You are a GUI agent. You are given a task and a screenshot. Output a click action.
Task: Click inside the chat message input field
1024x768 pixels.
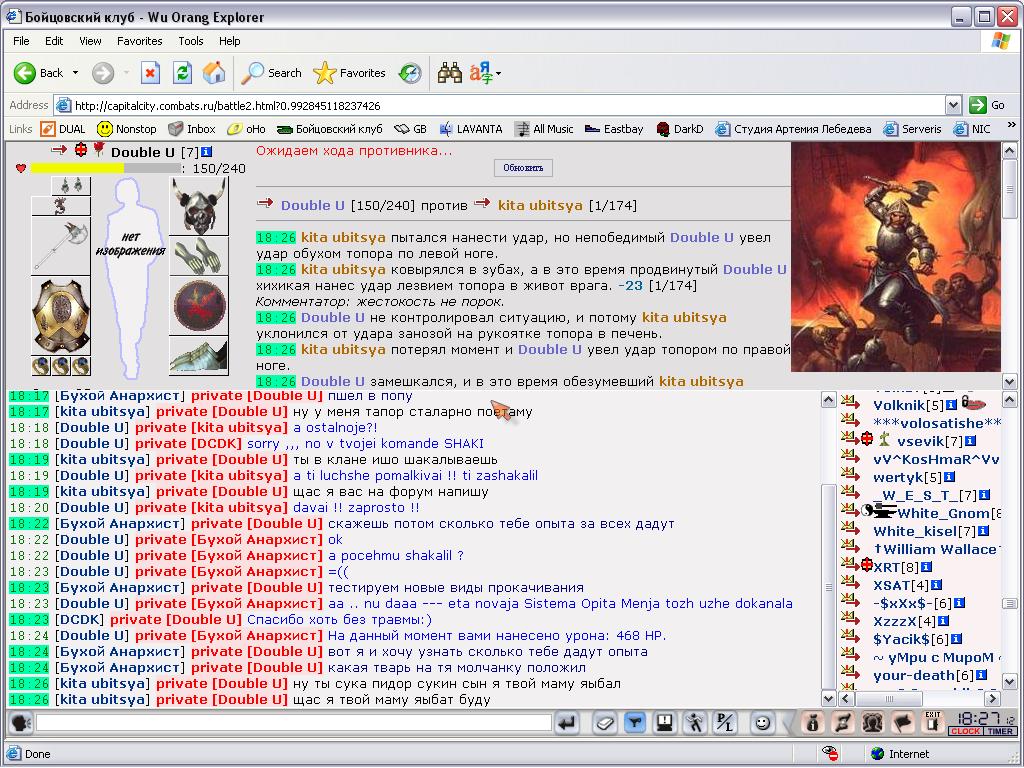(x=294, y=723)
